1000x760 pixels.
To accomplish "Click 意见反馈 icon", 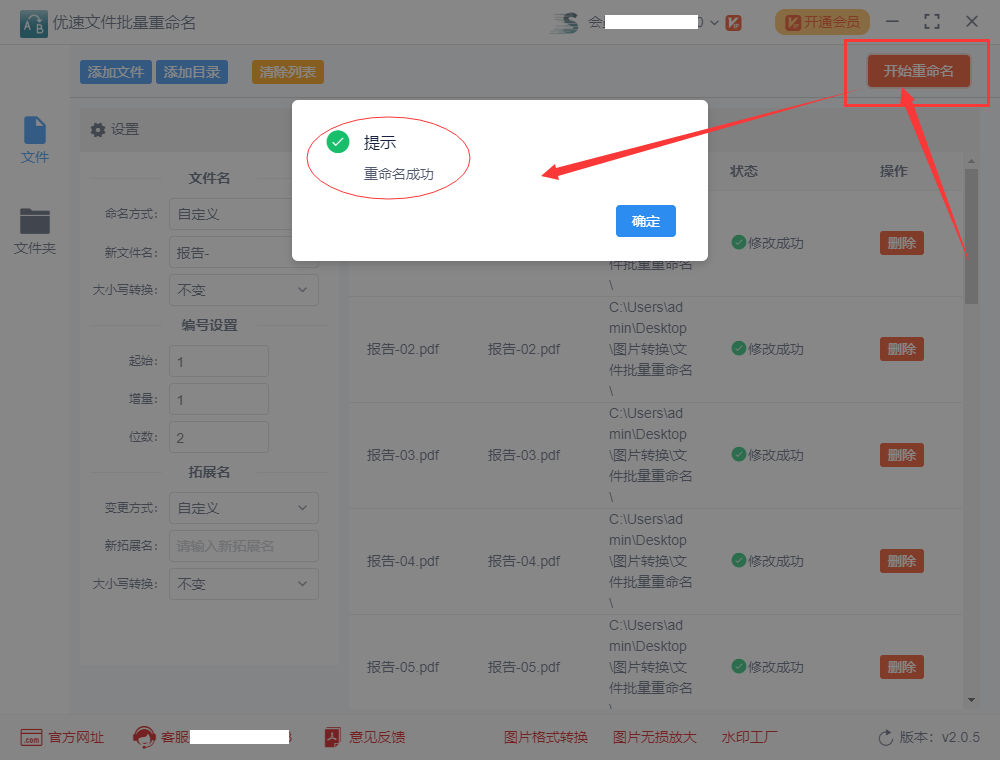I will click(332, 737).
